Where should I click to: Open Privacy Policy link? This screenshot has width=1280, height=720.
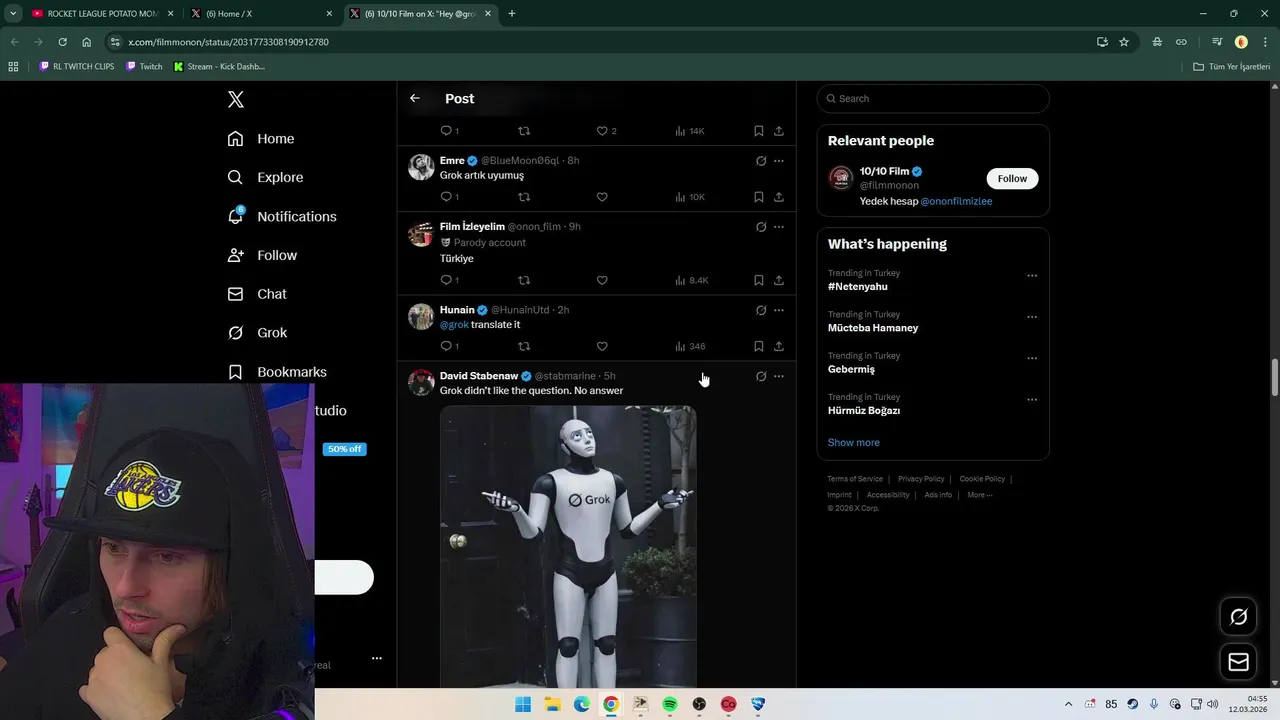pyautogui.click(x=921, y=479)
